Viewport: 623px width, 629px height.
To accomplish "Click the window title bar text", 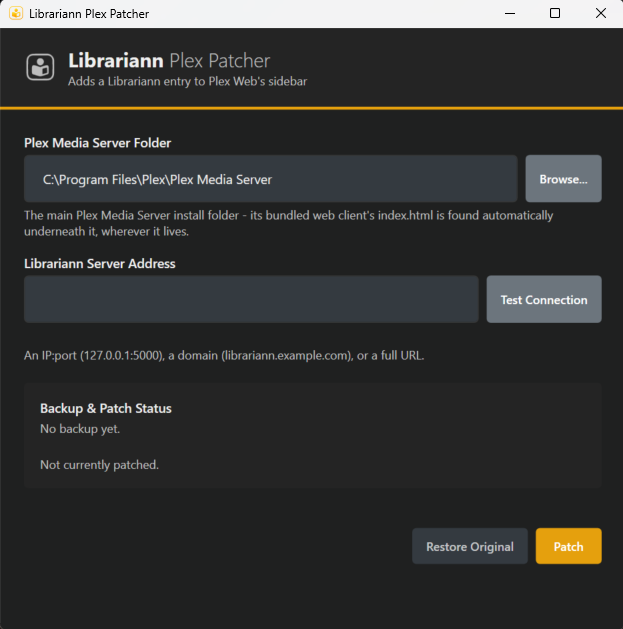I will [89, 14].
